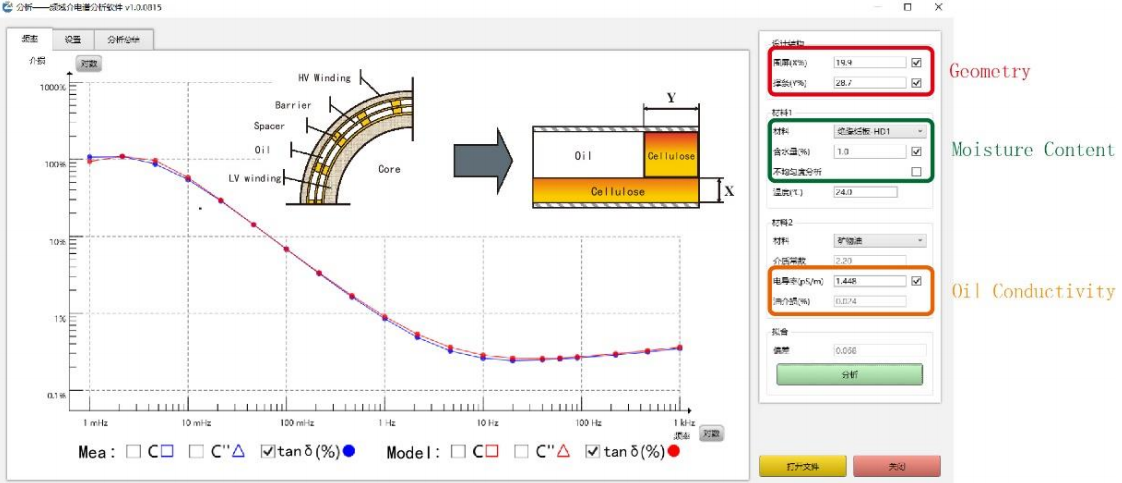Click the permittivity field 2.20
This screenshot has height=483, width=1122.
click(870, 261)
